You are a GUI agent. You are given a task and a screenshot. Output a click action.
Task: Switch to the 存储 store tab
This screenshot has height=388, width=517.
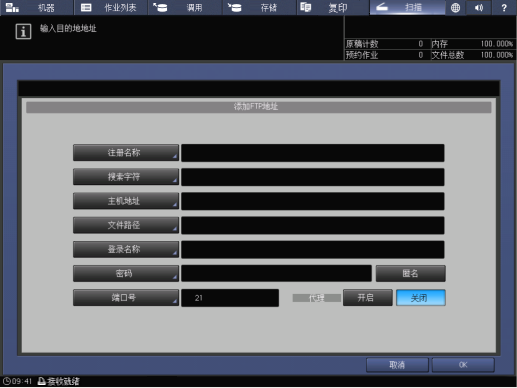pos(259,7)
